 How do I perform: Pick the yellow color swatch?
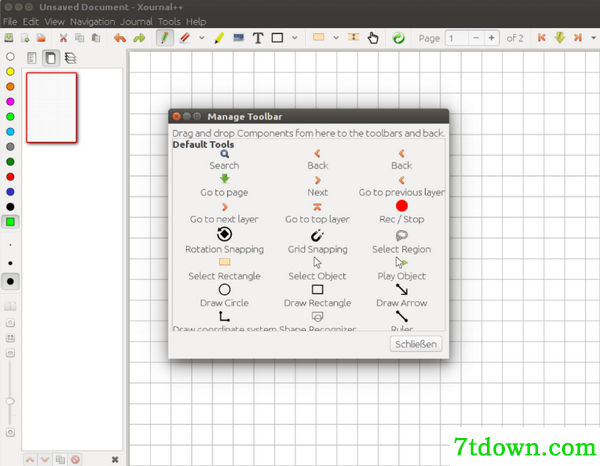[x=10, y=72]
